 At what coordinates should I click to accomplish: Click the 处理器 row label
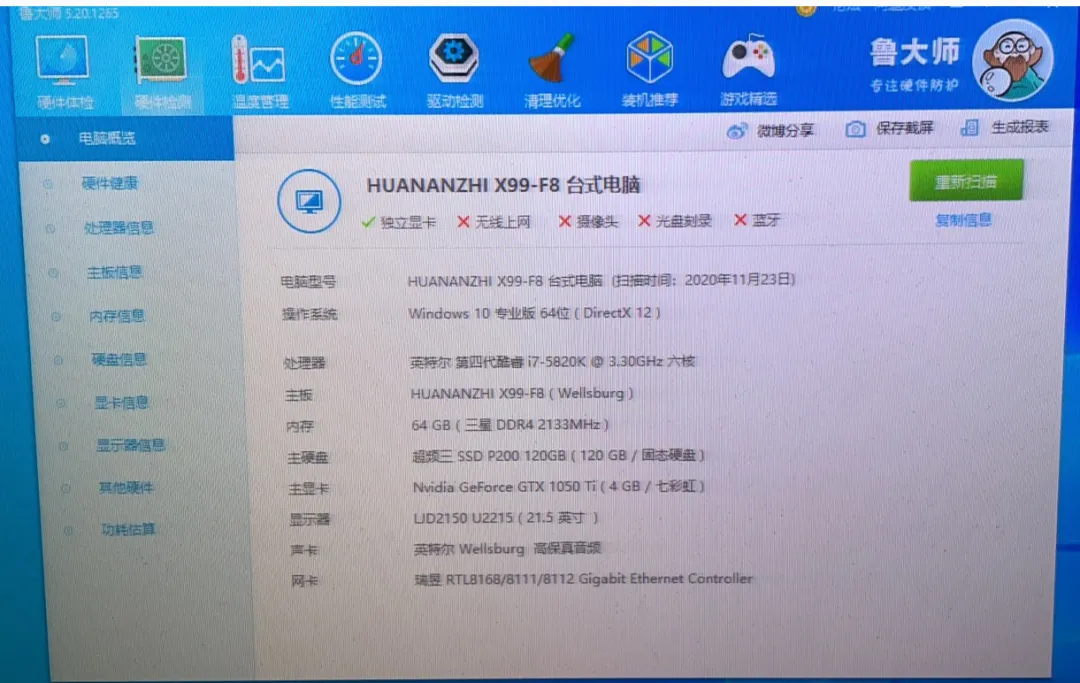[304, 363]
